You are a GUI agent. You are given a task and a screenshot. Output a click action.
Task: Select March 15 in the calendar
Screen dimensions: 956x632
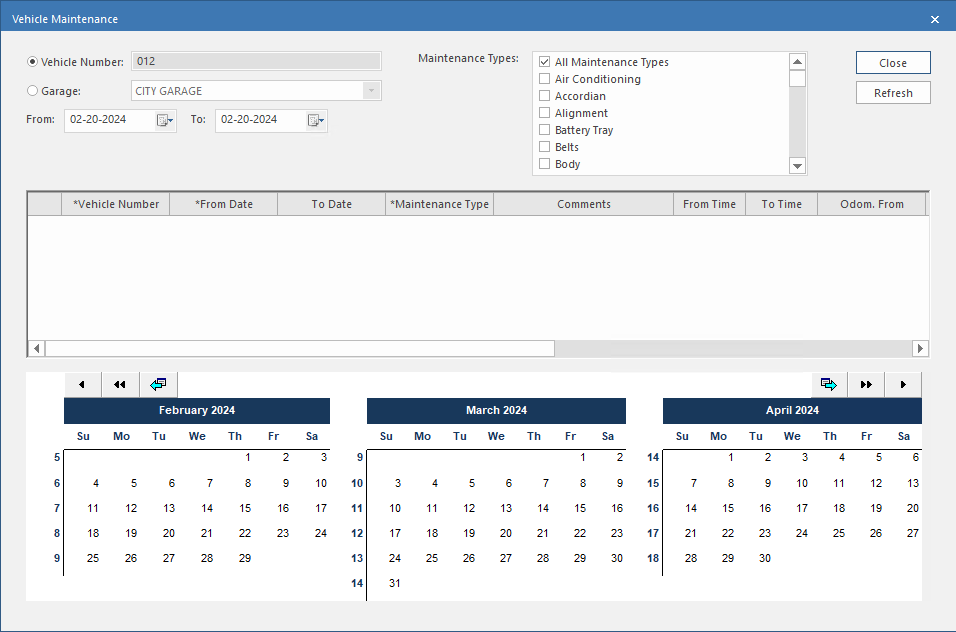[580, 508]
